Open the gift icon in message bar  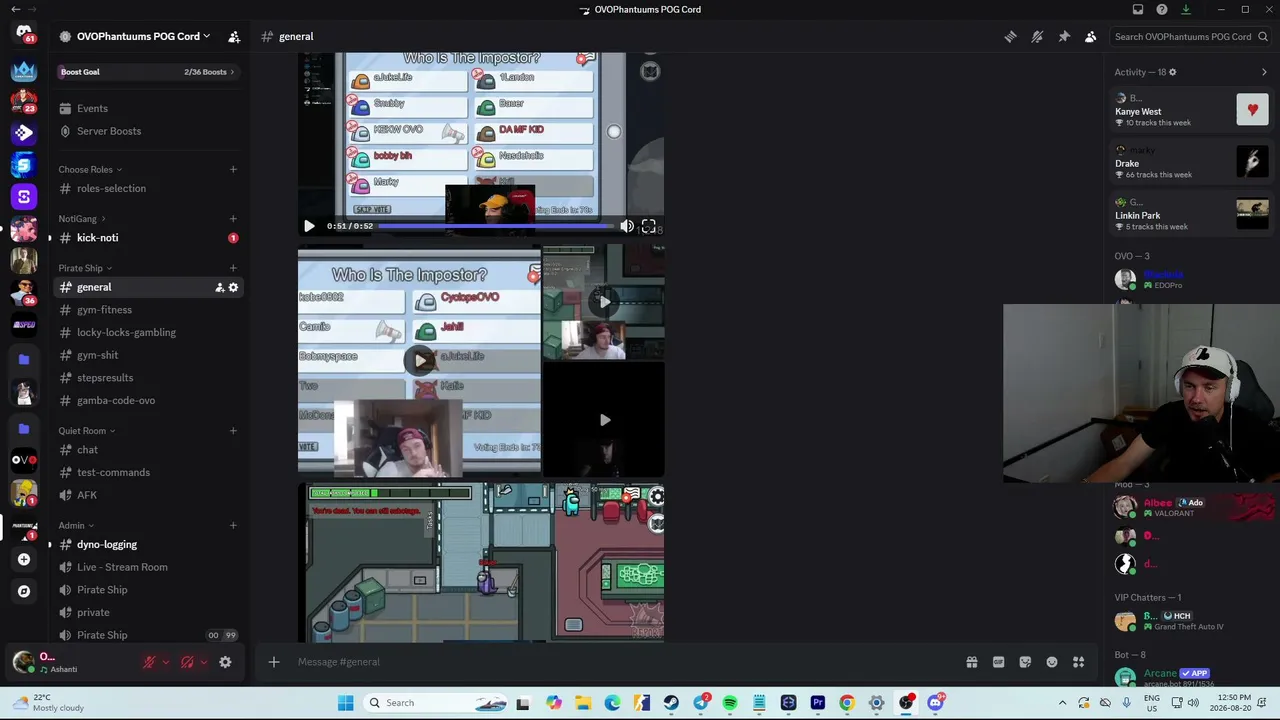pos(971,662)
